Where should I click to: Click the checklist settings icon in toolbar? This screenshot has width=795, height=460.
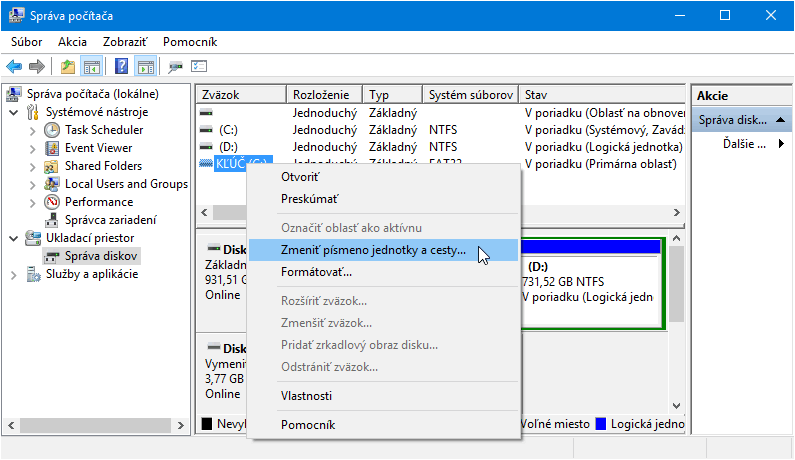click(x=200, y=67)
